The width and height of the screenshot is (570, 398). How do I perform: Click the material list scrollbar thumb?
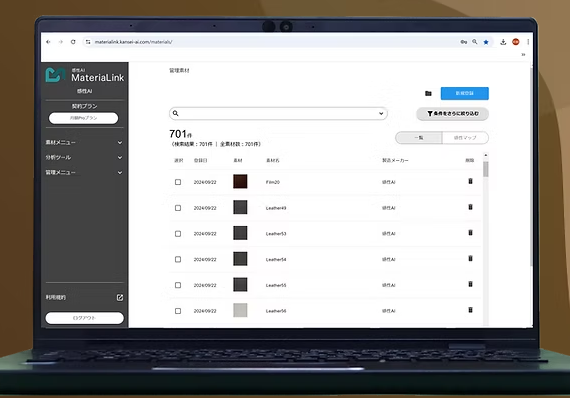coord(486,169)
